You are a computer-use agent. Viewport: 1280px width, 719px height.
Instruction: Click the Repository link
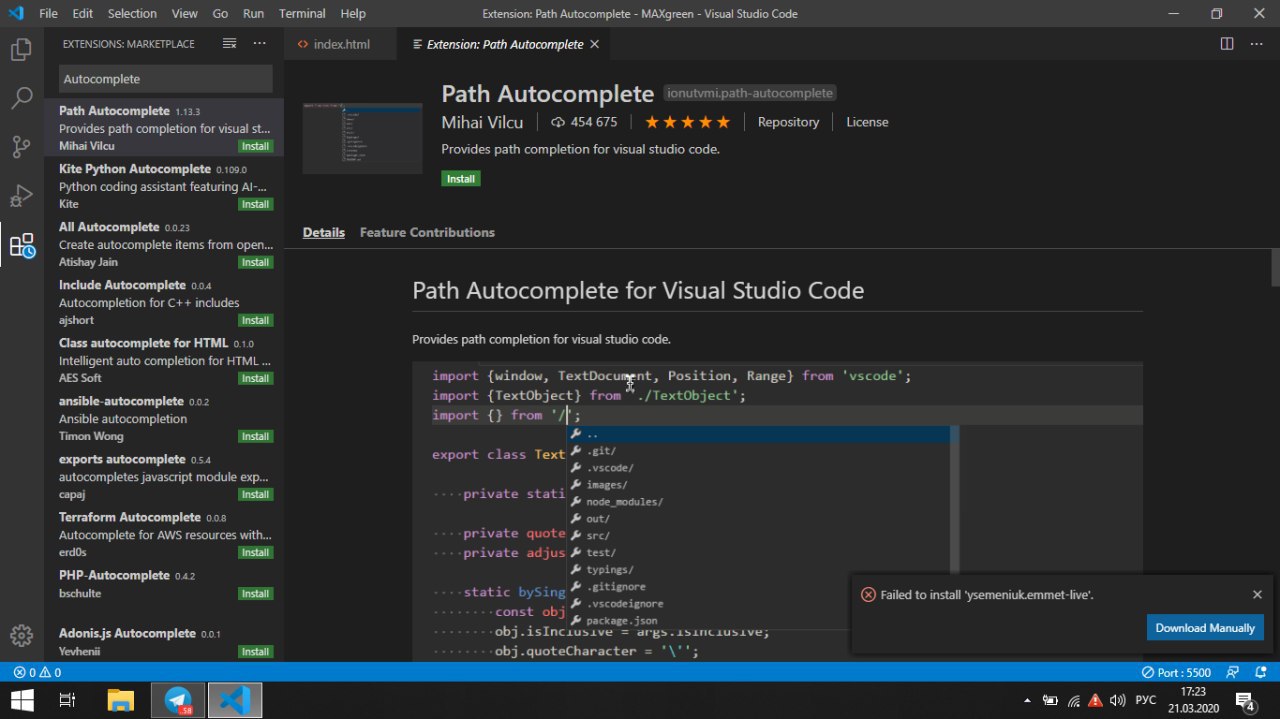(x=788, y=122)
